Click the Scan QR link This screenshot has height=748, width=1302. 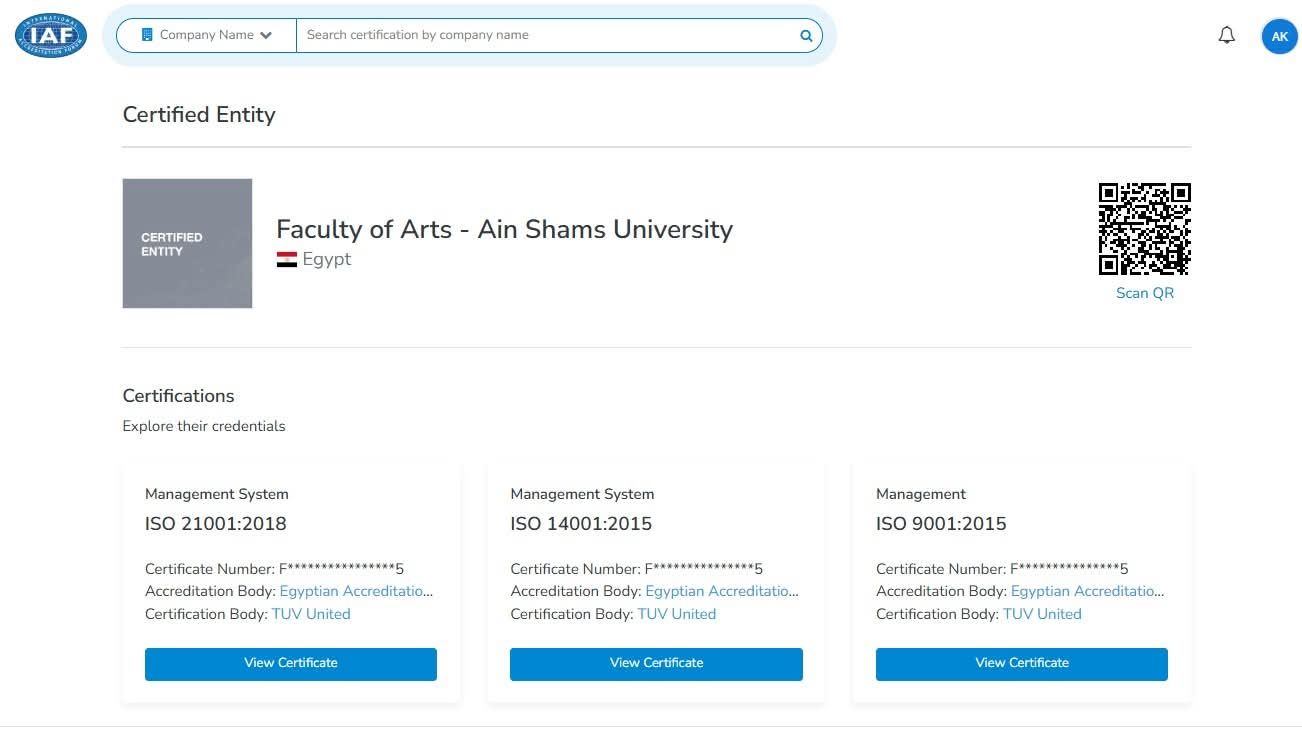(x=1145, y=293)
